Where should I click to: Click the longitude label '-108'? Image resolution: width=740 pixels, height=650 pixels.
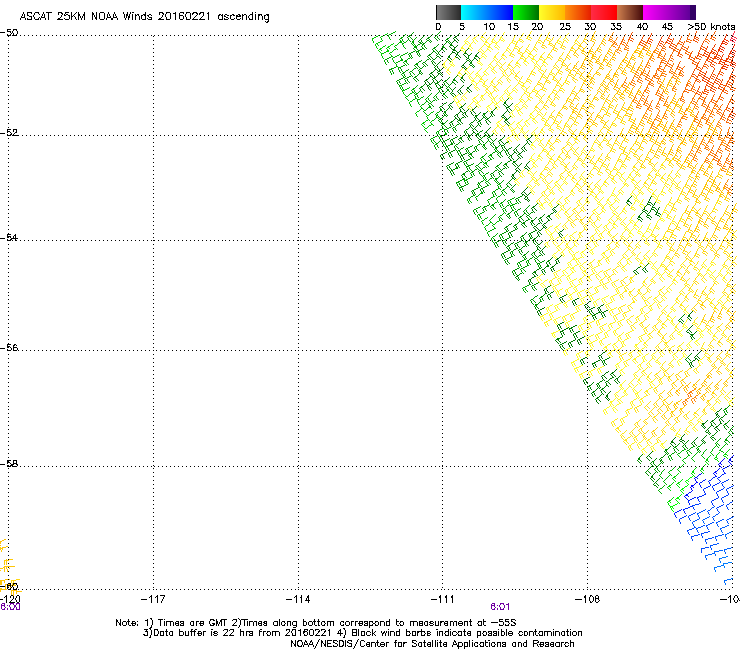587,599
